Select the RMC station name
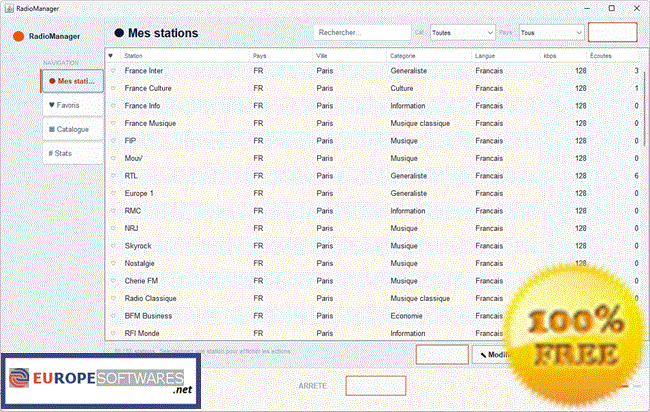 point(133,211)
